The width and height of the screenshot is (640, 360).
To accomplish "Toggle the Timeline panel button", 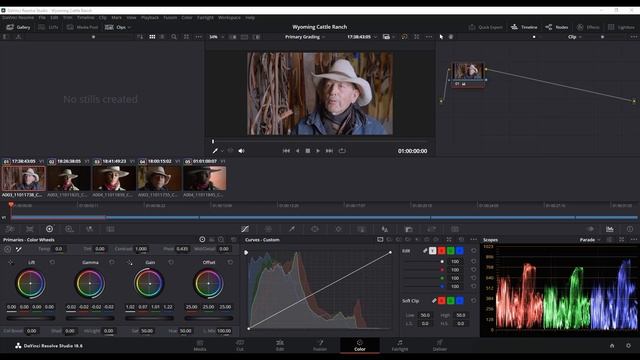I will click(x=524, y=27).
